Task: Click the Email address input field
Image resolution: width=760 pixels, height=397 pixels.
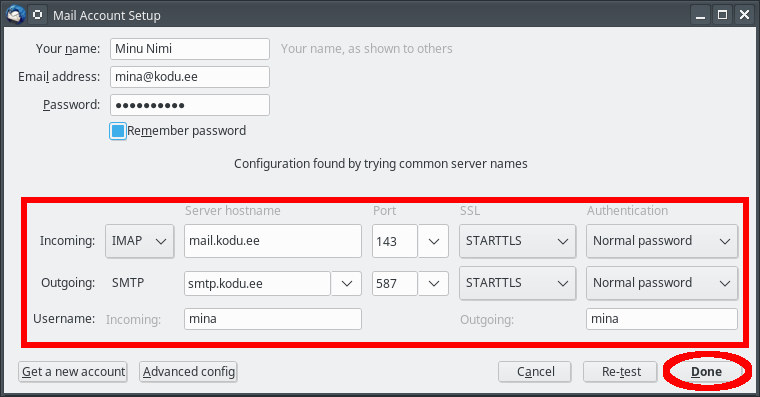Action: (x=190, y=77)
